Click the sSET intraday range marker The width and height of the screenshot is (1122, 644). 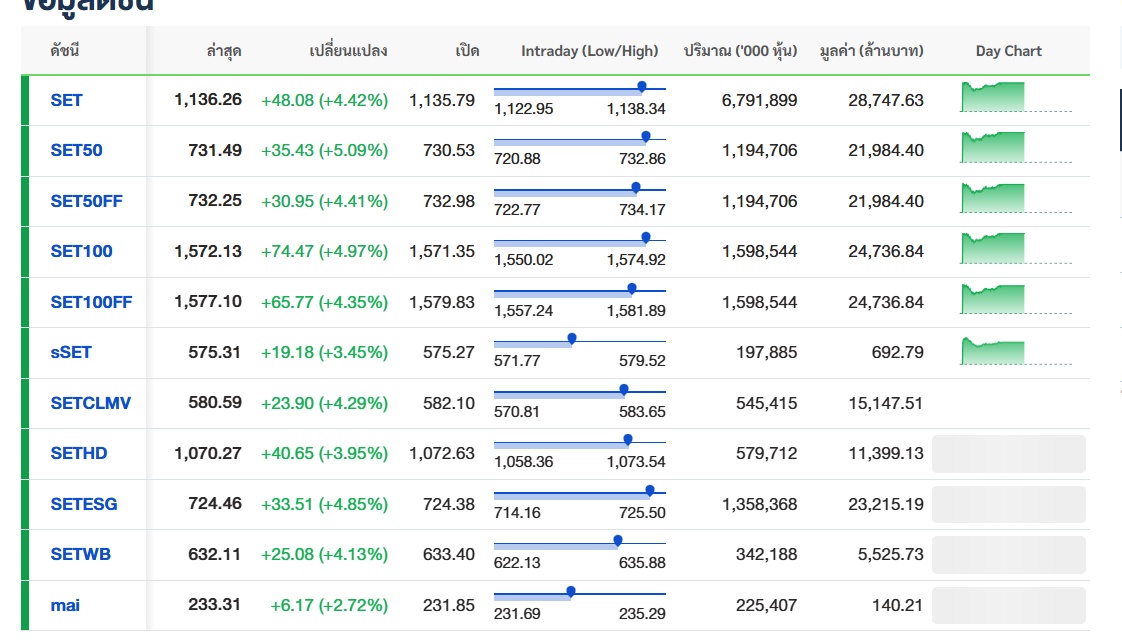click(572, 338)
